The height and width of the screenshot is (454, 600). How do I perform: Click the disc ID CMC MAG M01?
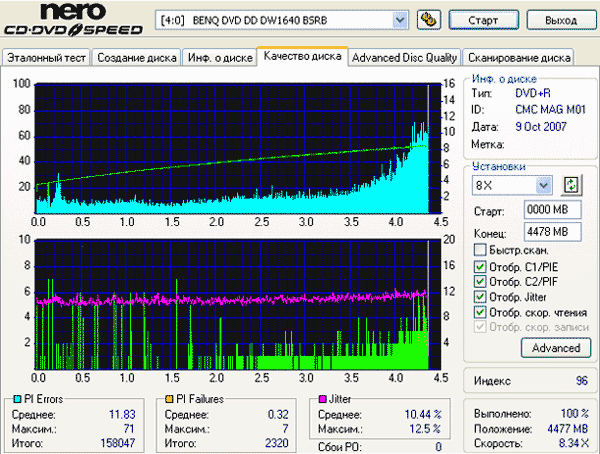tap(550, 109)
